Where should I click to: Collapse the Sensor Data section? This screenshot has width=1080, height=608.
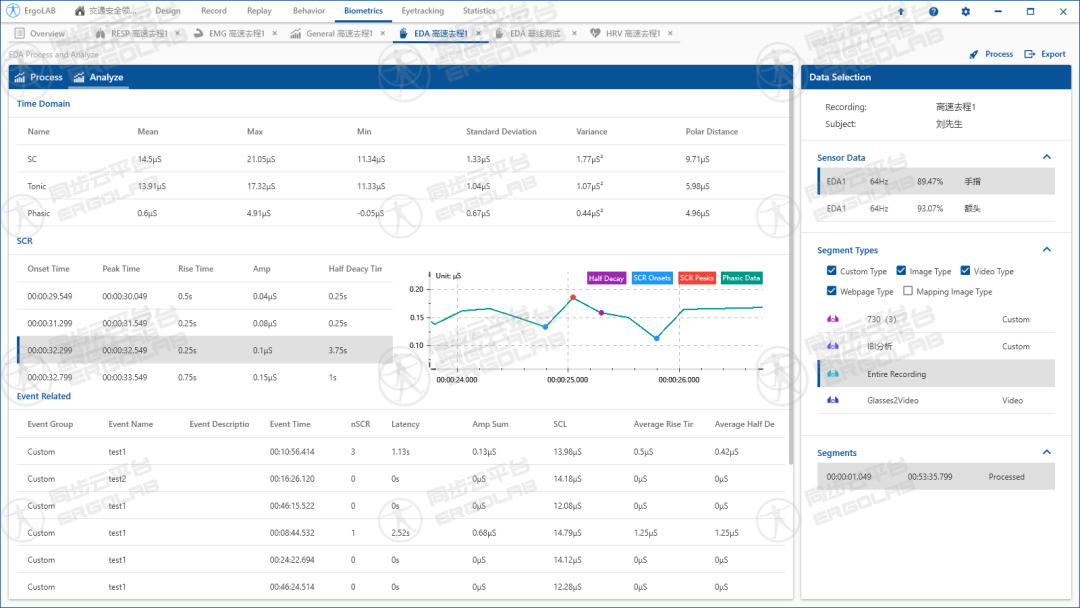pos(1047,157)
